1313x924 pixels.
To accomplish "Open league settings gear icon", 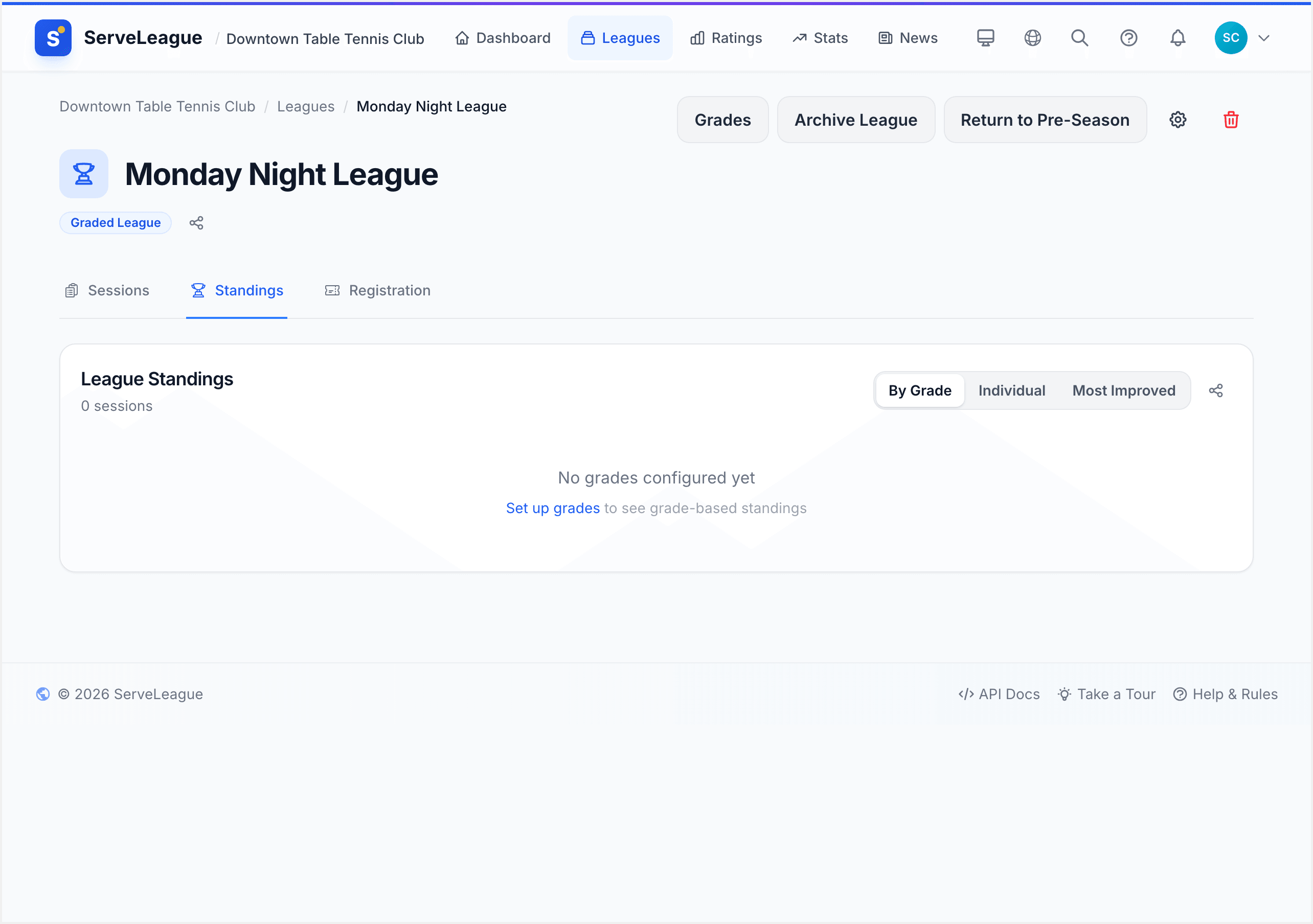I will click(1178, 120).
